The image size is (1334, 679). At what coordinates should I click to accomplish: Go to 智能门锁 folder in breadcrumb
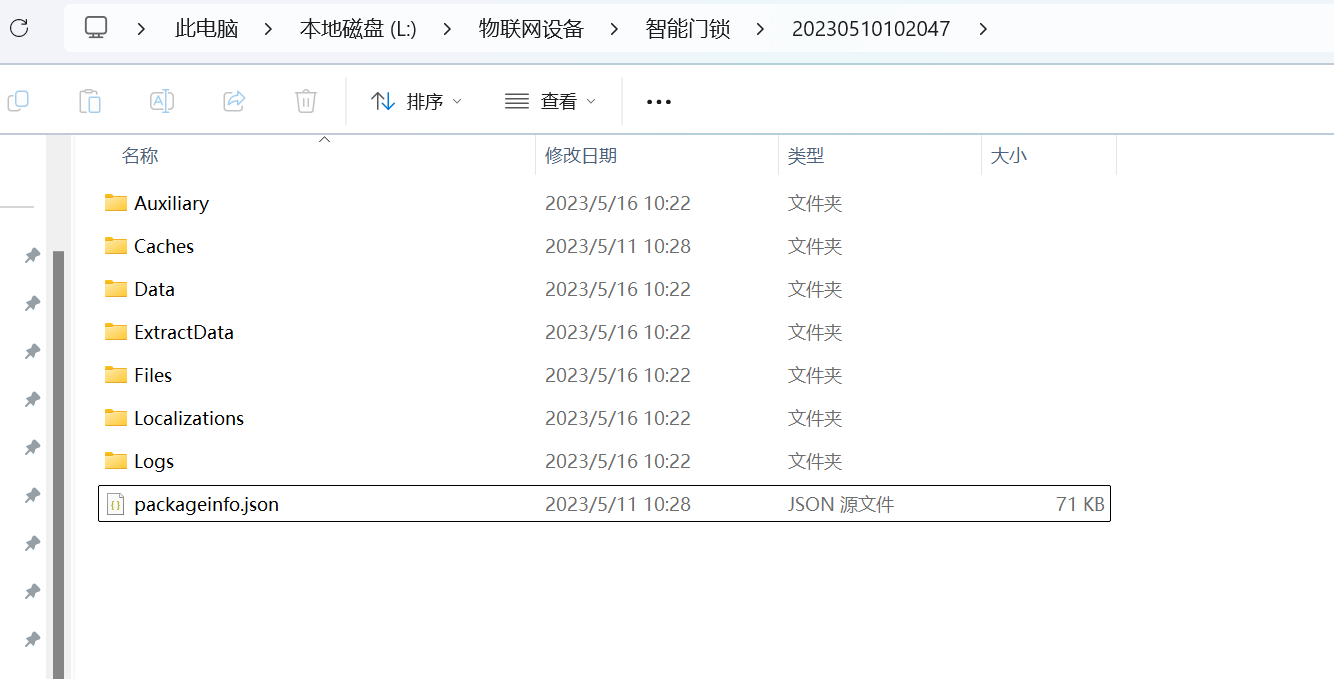(688, 29)
